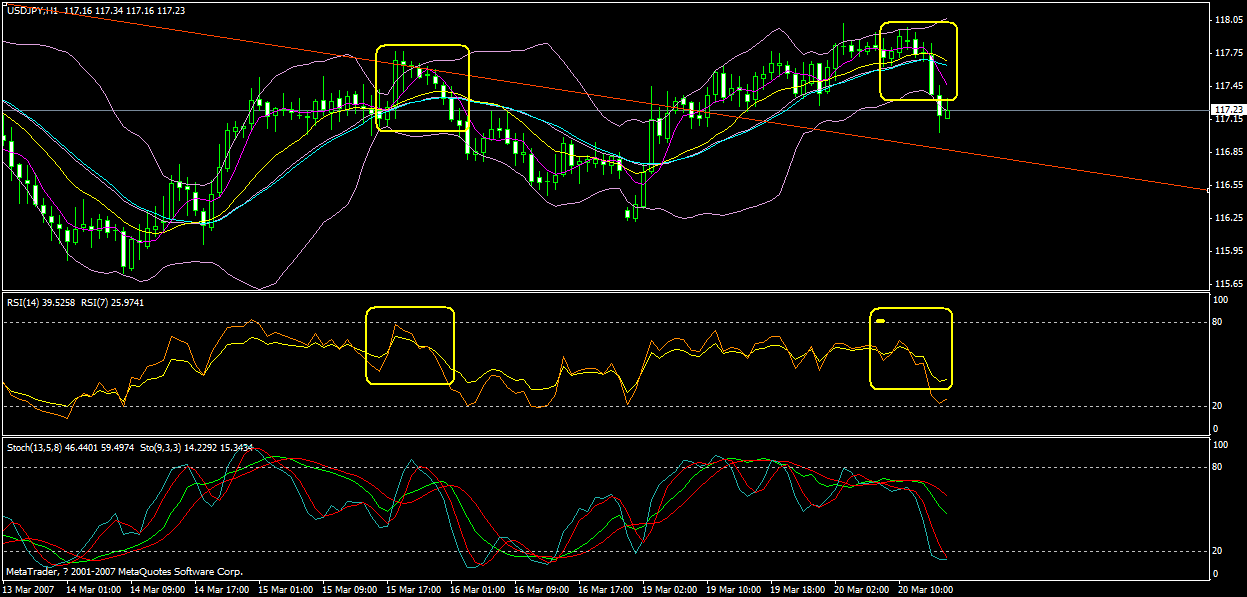Click the 20 Mar 10:00 time label
The height and width of the screenshot is (597, 1247).
point(925,590)
